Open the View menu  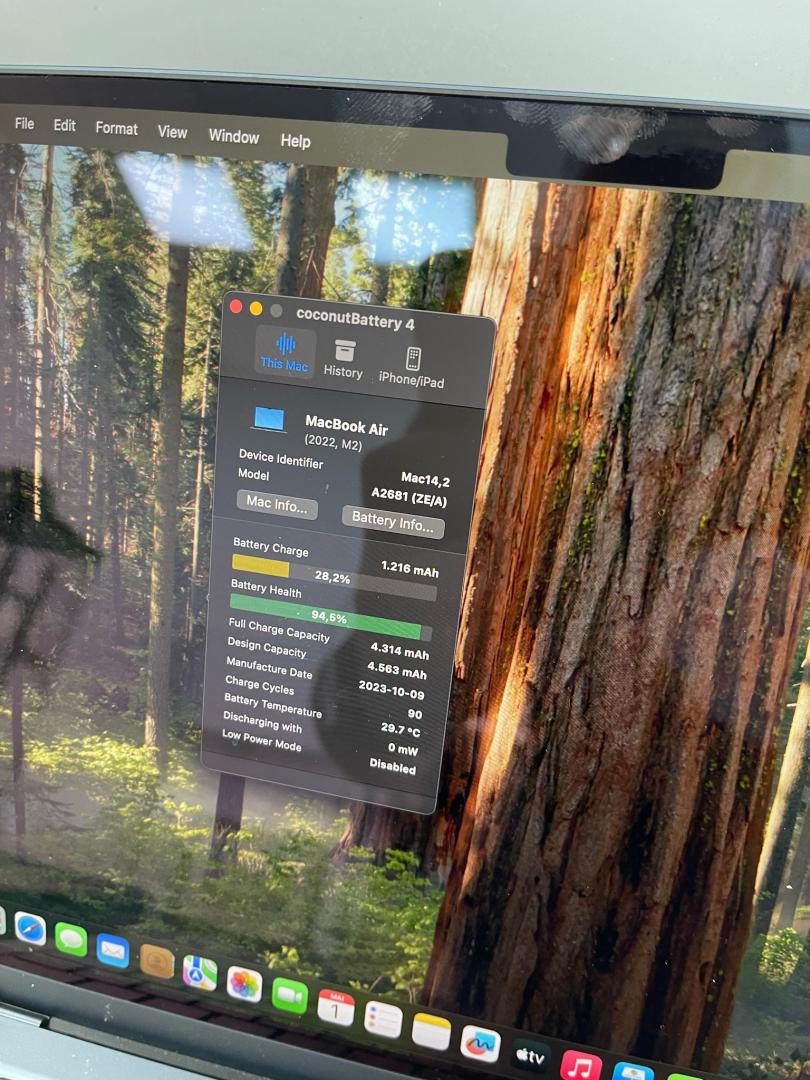172,132
